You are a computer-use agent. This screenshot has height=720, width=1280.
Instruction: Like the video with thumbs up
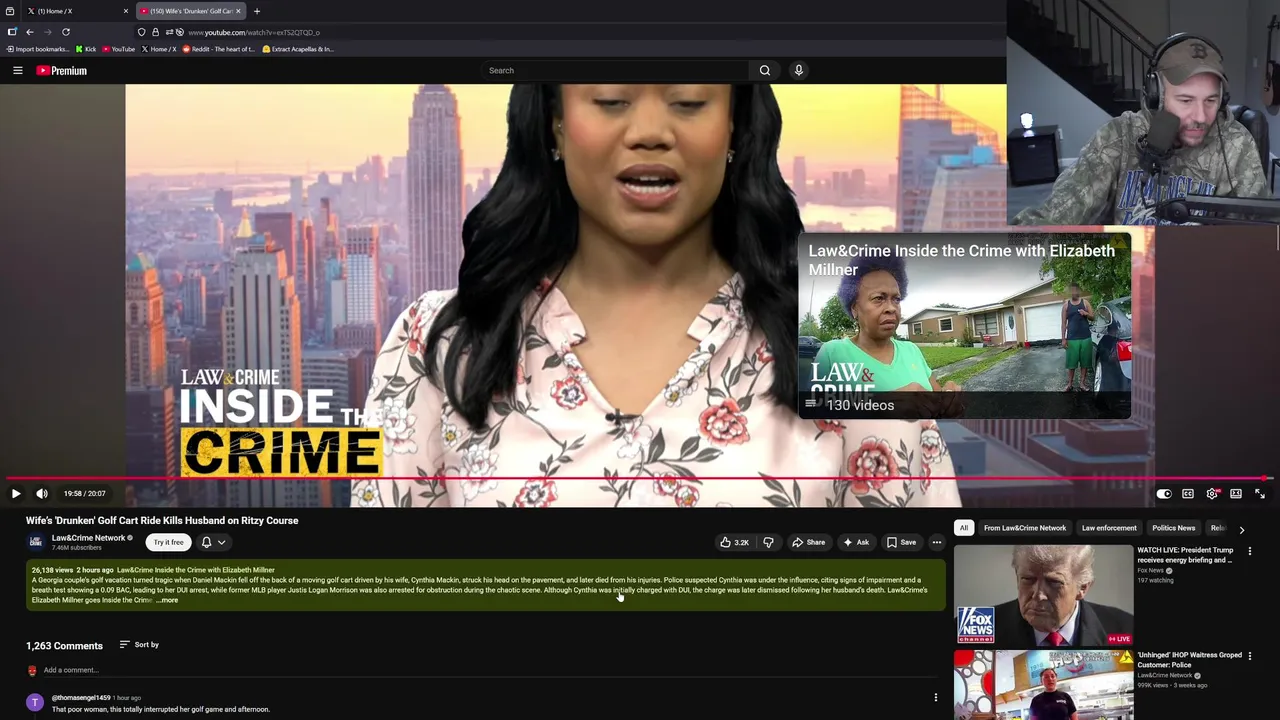(x=734, y=542)
